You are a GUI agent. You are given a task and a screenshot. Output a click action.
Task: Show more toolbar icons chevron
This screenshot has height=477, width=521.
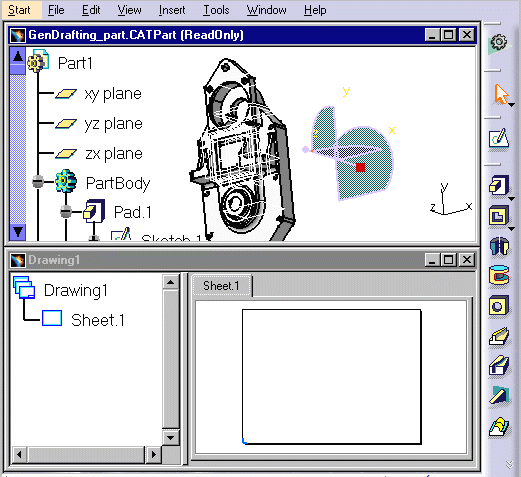(x=509, y=464)
